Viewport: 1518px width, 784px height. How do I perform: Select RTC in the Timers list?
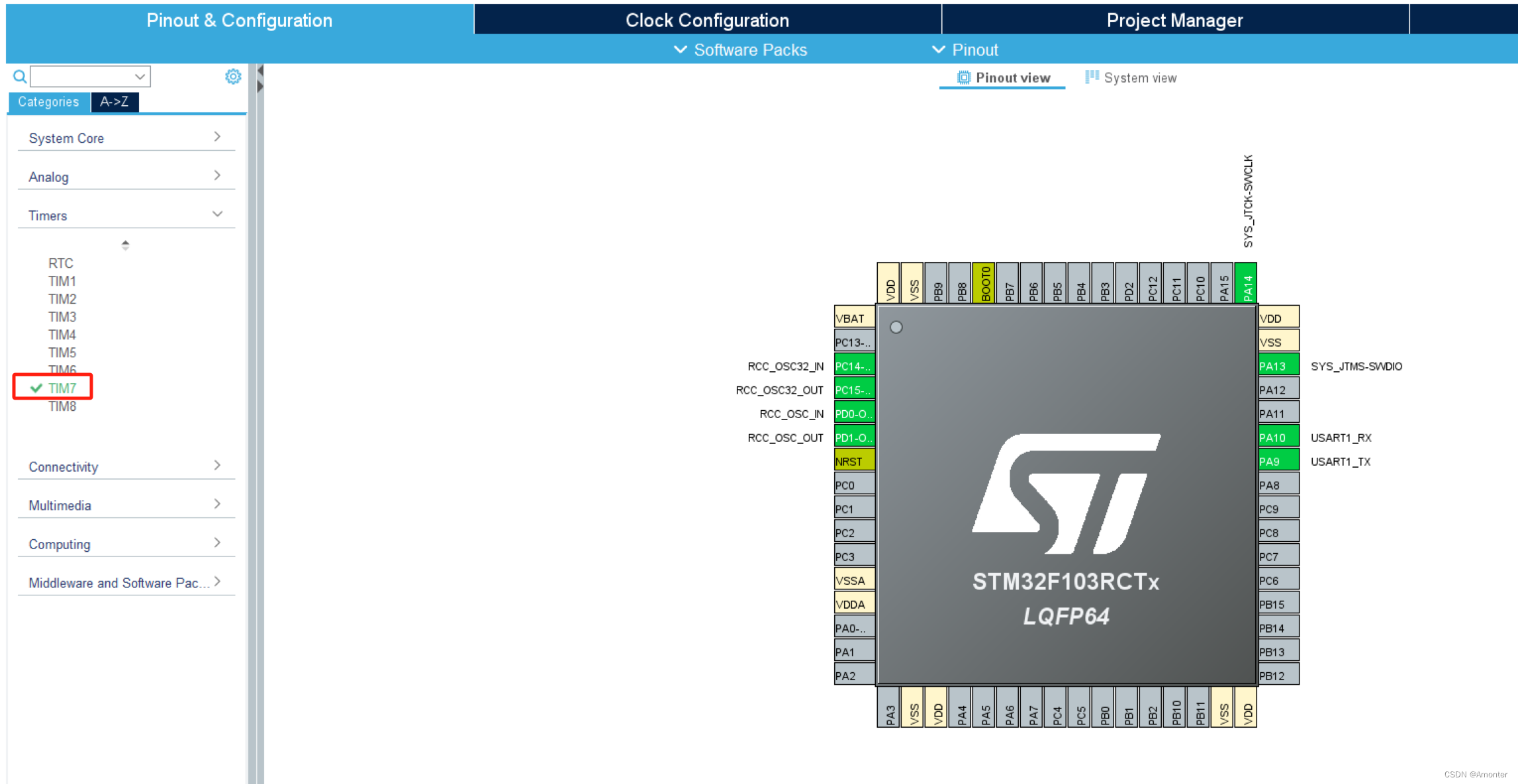61,263
